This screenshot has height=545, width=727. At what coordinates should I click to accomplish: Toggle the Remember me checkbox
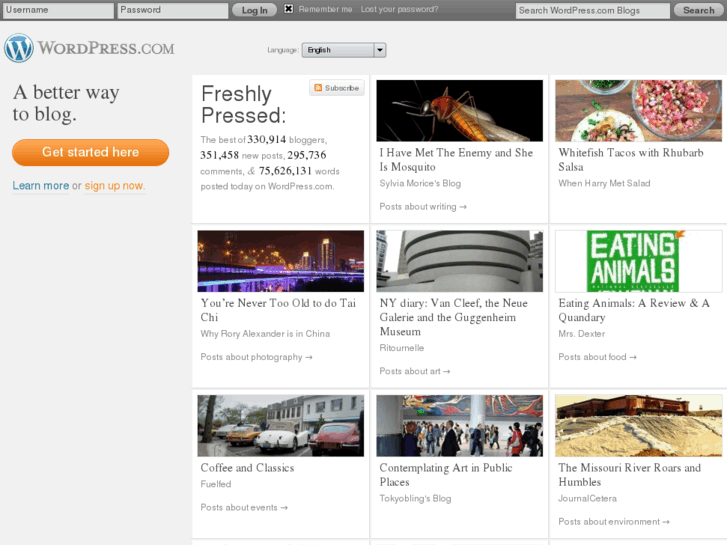click(288, 9)
